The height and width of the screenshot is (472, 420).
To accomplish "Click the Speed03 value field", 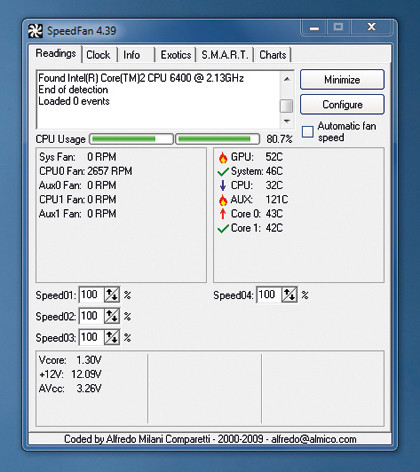I will click(92, 337).
